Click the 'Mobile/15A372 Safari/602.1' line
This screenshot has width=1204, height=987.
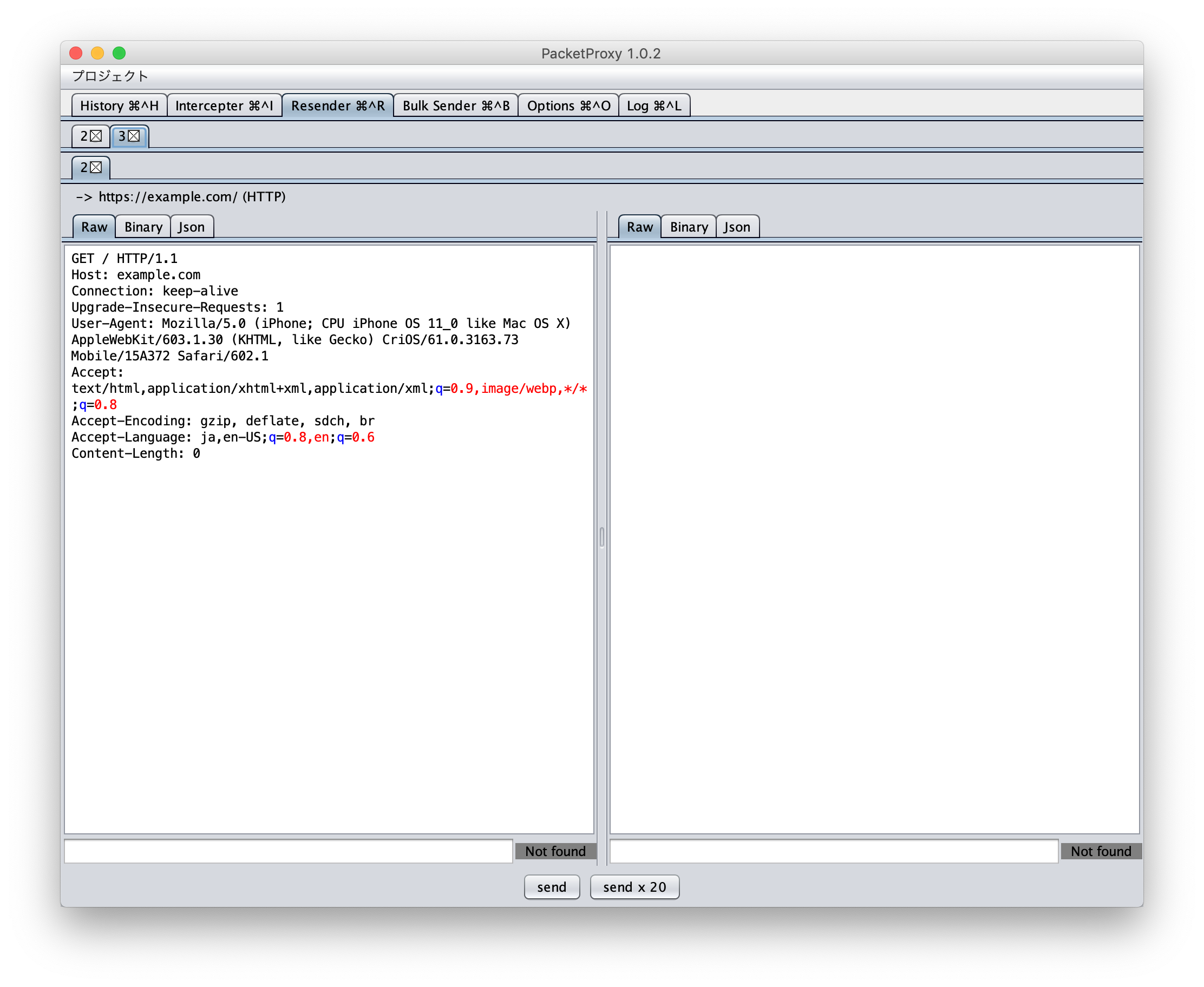tap(170, 357)
